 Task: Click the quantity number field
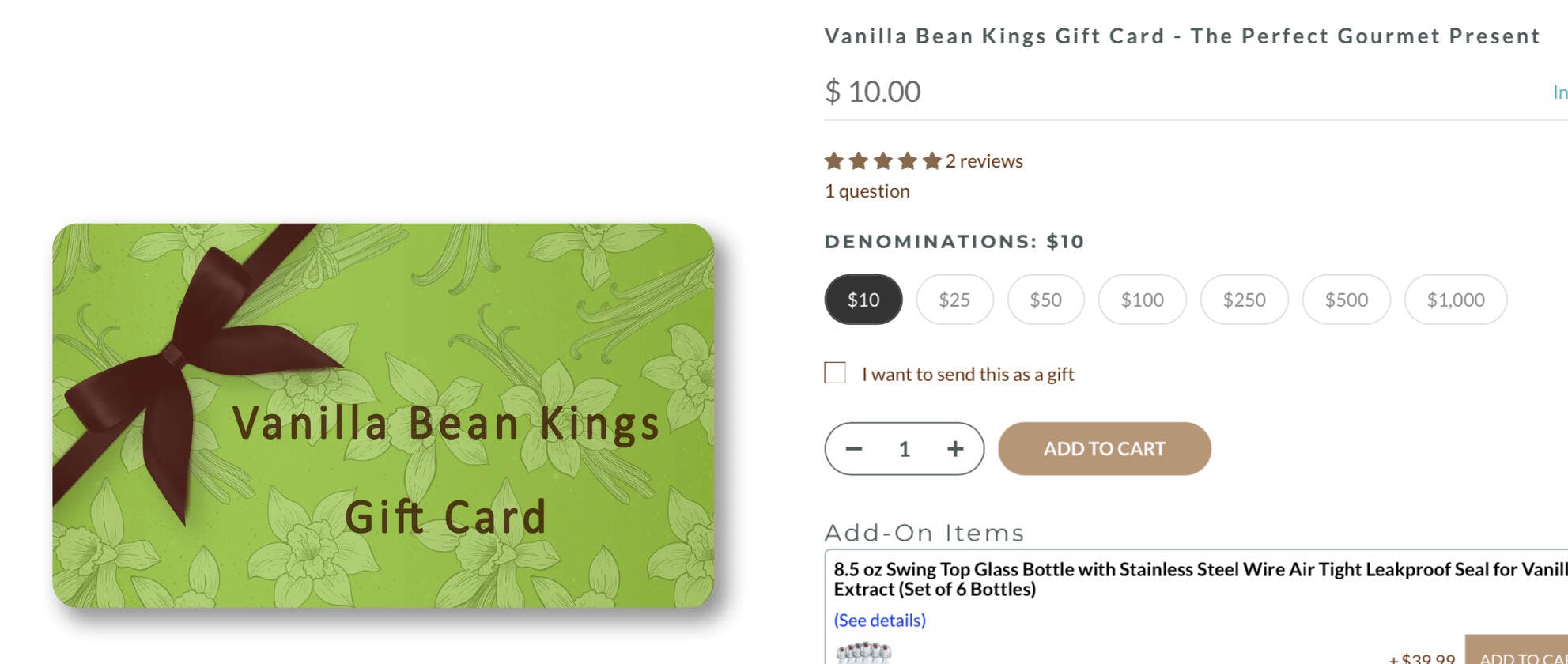[x=905, y=449]
